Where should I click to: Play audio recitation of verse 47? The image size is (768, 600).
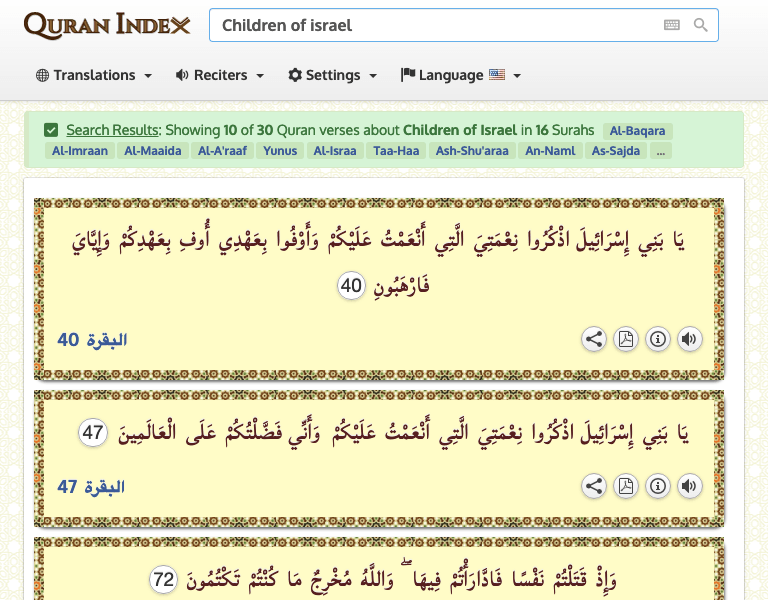point(689,486)
